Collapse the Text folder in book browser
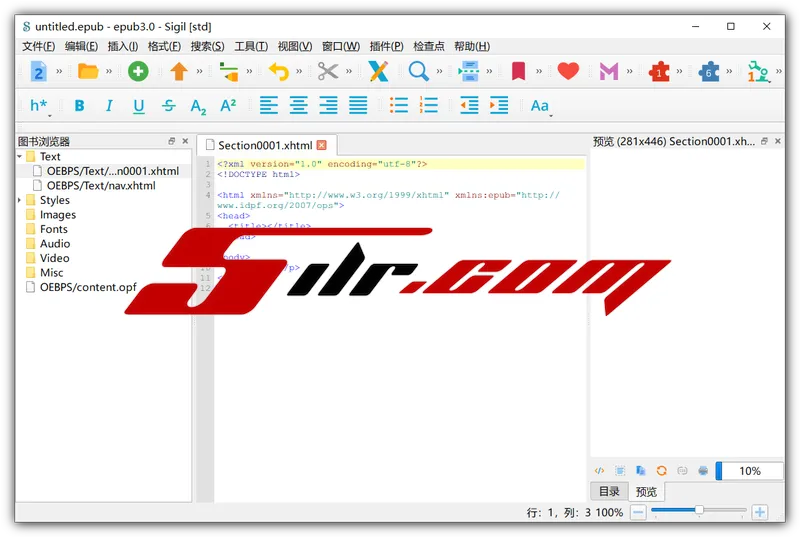This screenshot has height=537, width=800. 19,157
